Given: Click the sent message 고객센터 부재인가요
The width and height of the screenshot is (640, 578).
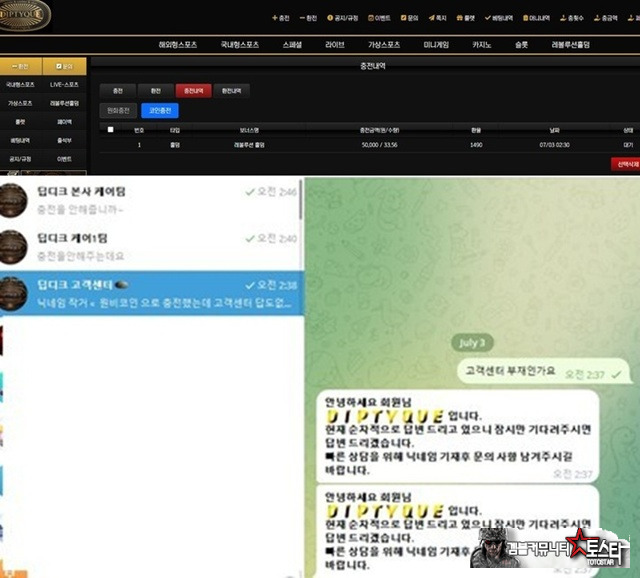Looking at the screenshot, I should 543,372.
